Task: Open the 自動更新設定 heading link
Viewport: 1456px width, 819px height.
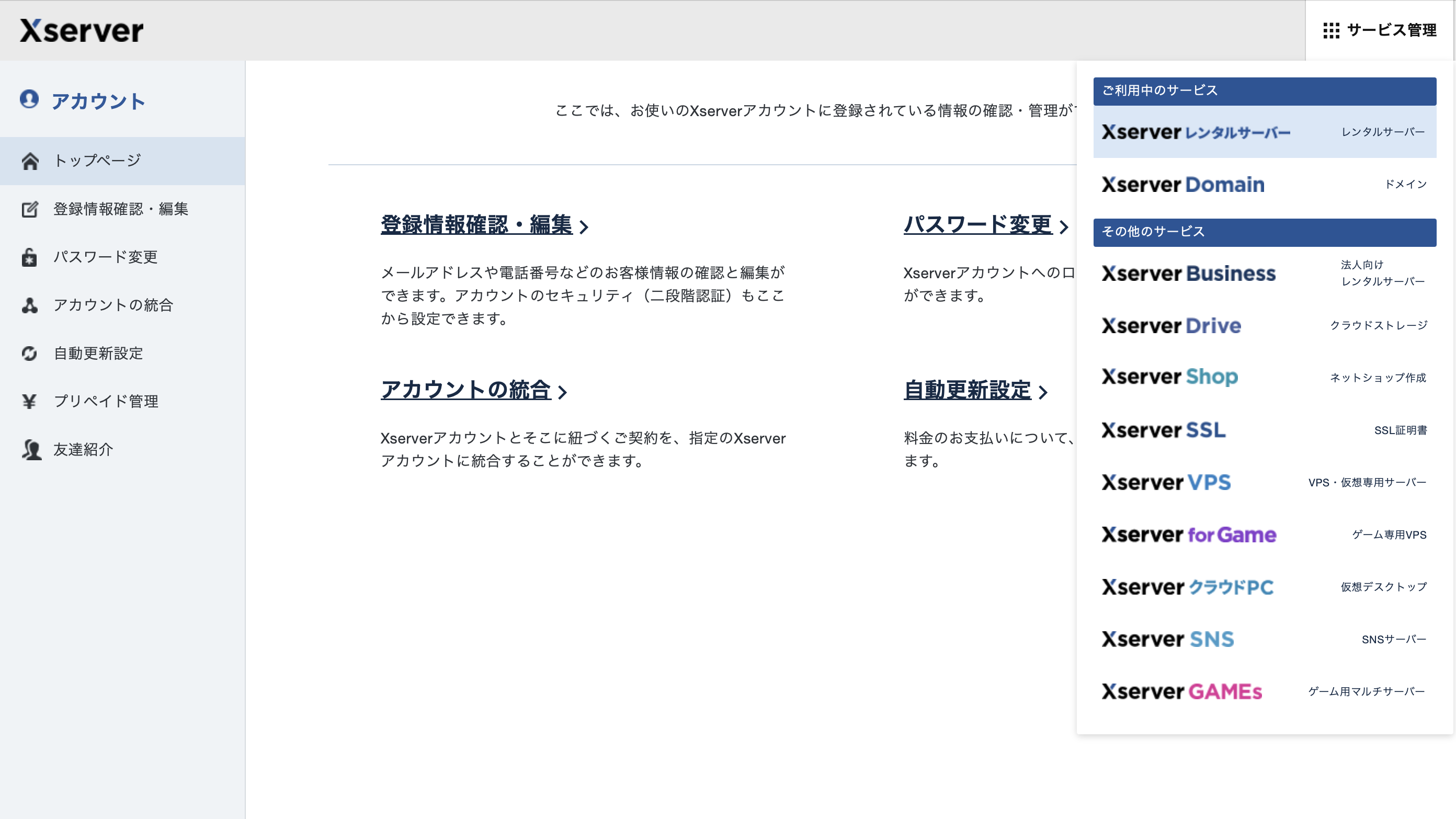Action: (x=966, y=390)
